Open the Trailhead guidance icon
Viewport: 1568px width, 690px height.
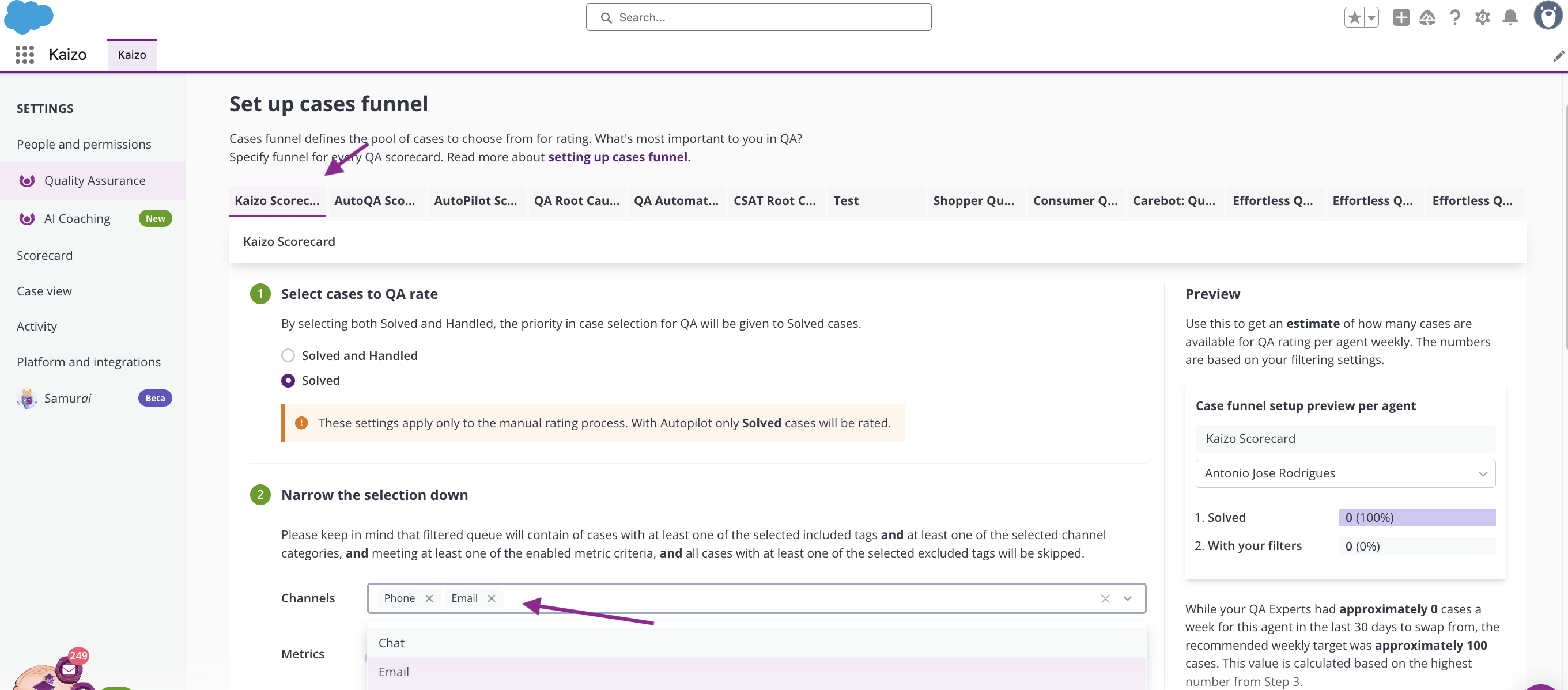pos(1427,18)
